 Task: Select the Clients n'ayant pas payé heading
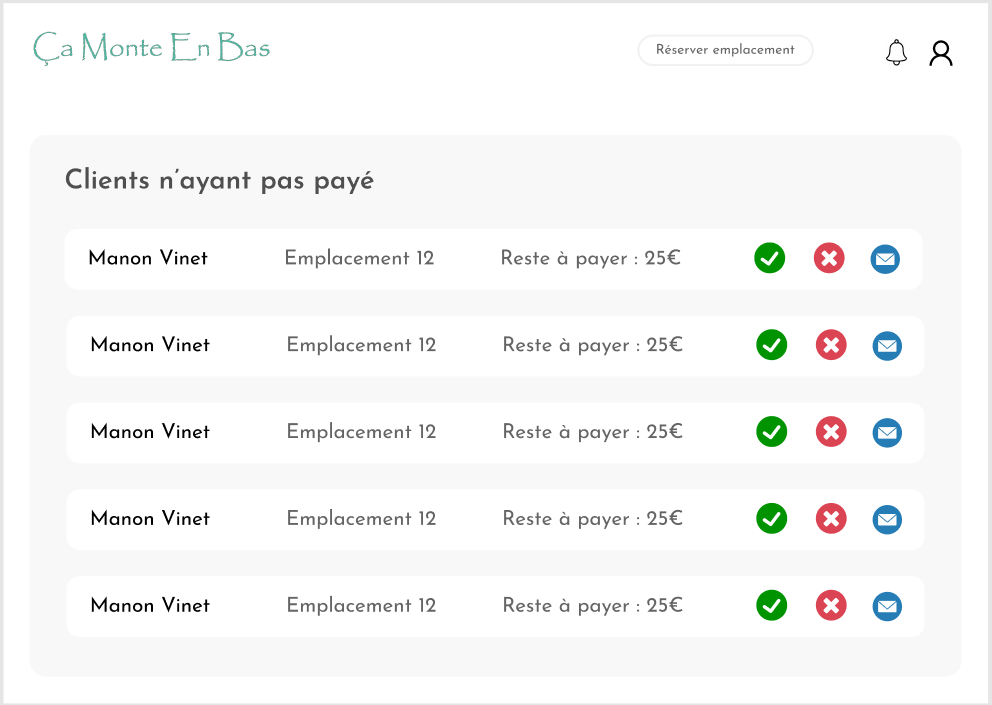(x=219, y=181)
